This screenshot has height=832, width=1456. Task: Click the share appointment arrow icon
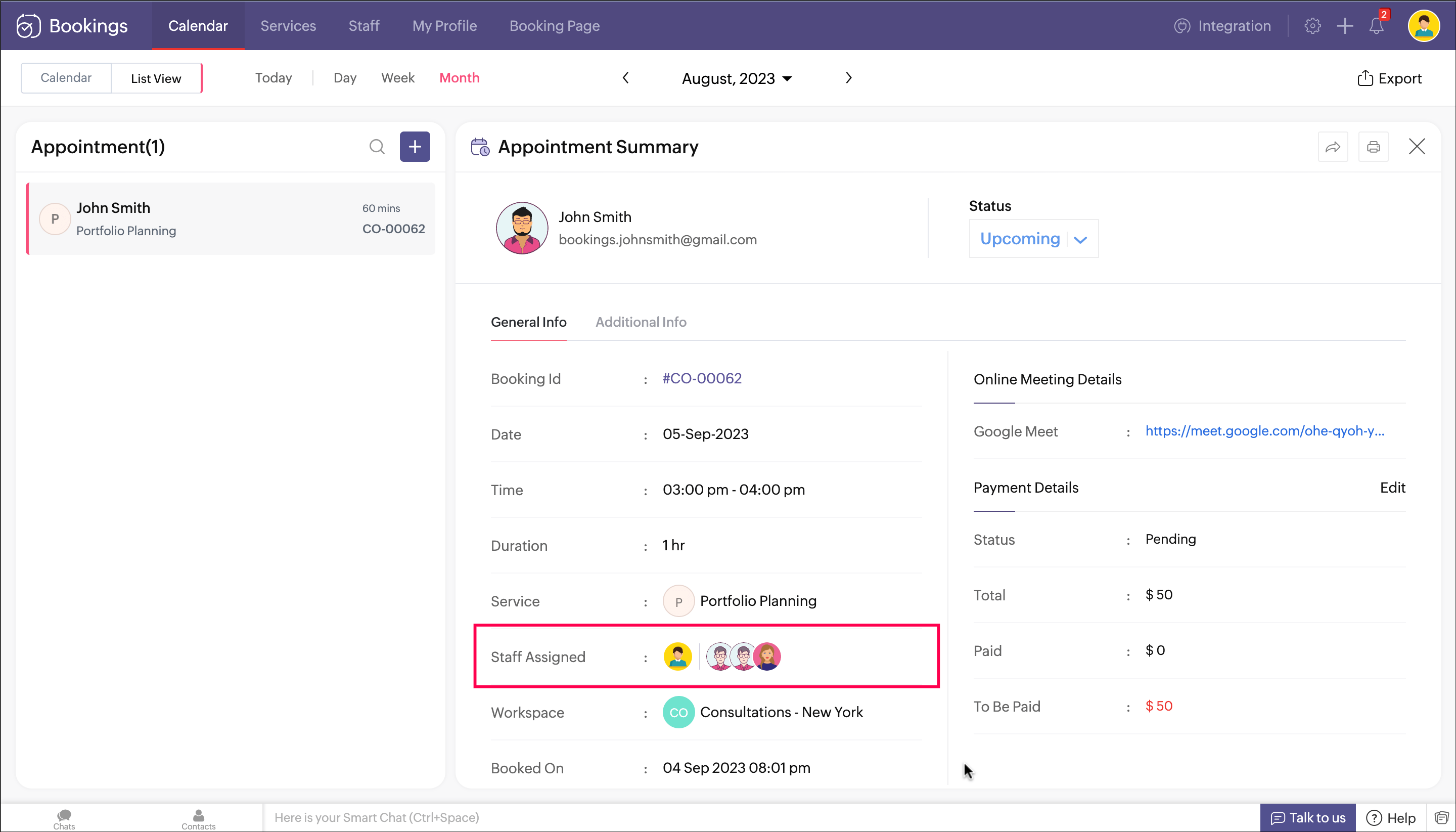pos(1333,147)
